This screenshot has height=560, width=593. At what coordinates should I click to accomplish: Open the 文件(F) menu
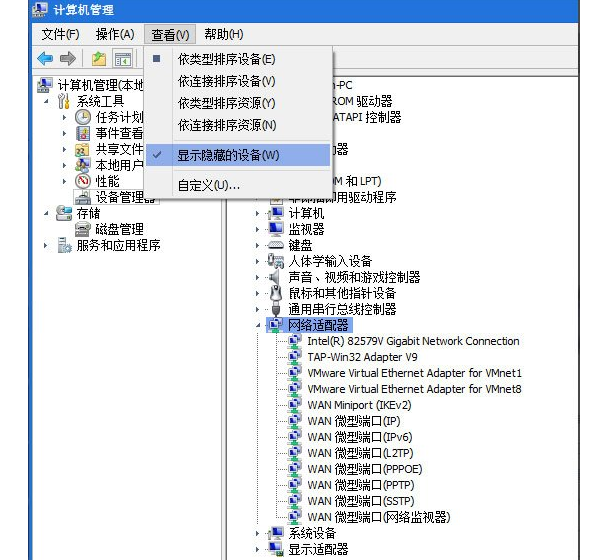click(61, 34)
